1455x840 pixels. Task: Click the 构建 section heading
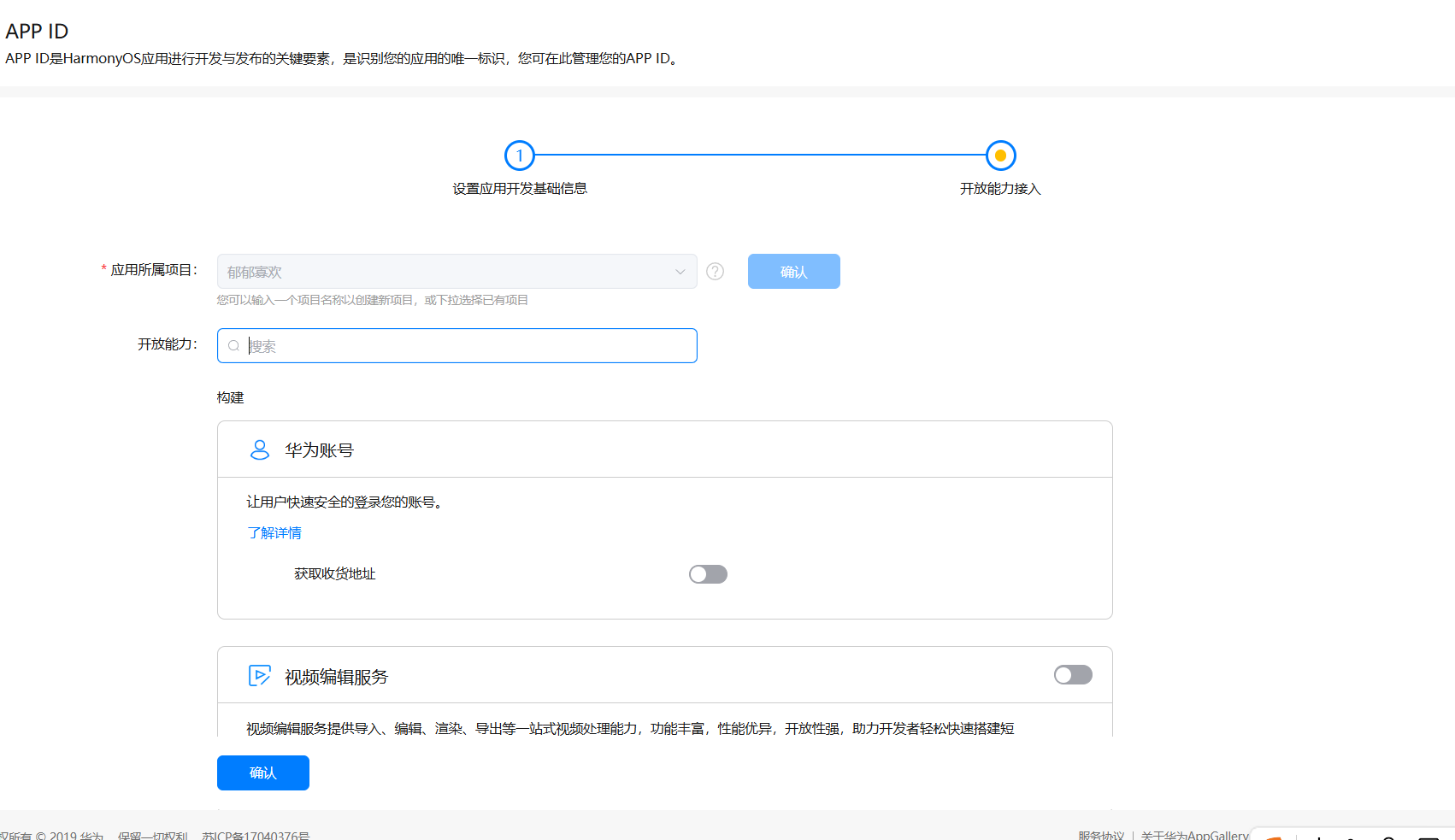231,397
